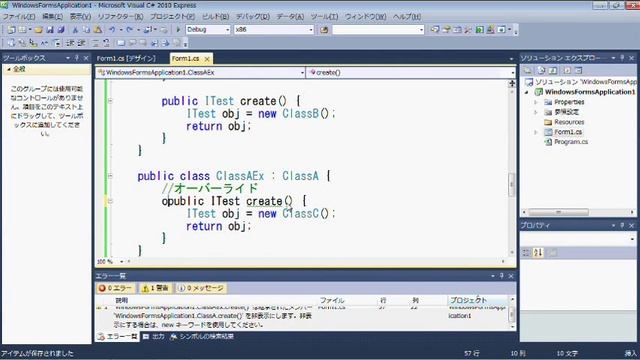
Task: Open the Debug configuration dropdown
Action: pyautogui.click(x=227, y=29)
